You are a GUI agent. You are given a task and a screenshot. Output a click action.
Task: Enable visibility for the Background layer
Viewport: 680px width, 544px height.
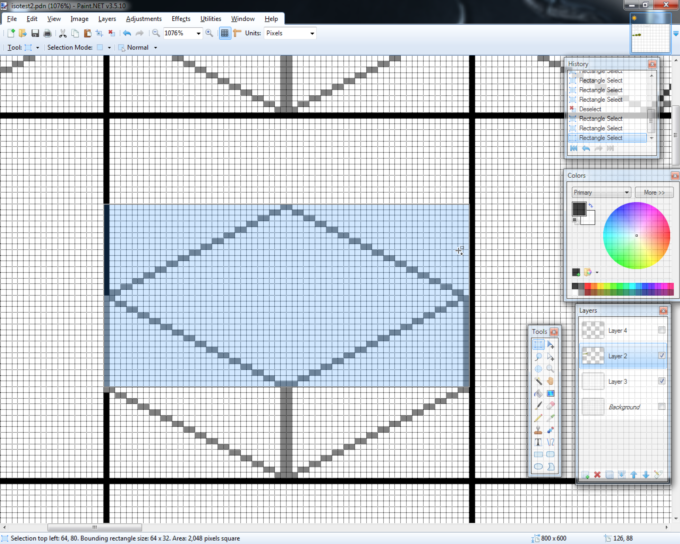[x=661, y=406]
